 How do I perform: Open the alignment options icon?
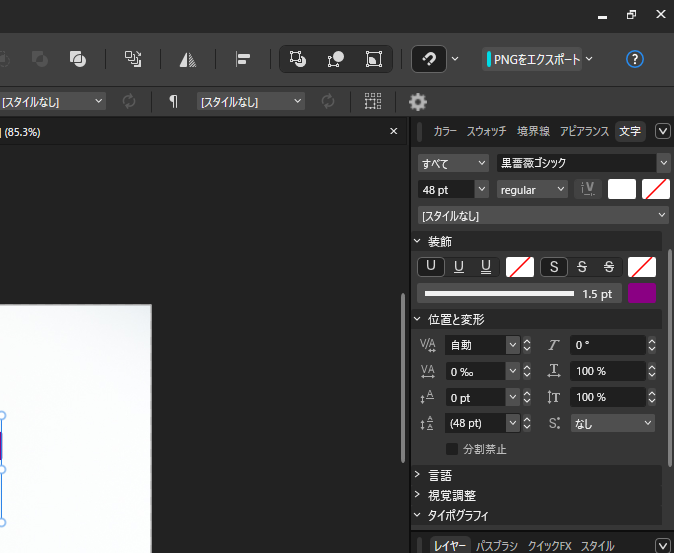point(242,59)
